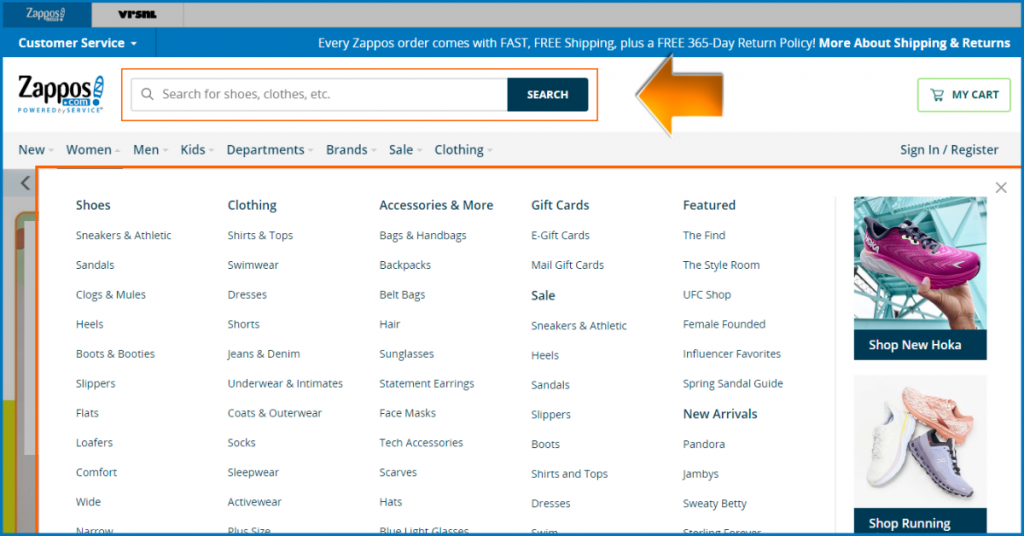Click the Zappos logo
Image resolution: width=1024 pixels, height=536 pixels.
coord(61,94)
